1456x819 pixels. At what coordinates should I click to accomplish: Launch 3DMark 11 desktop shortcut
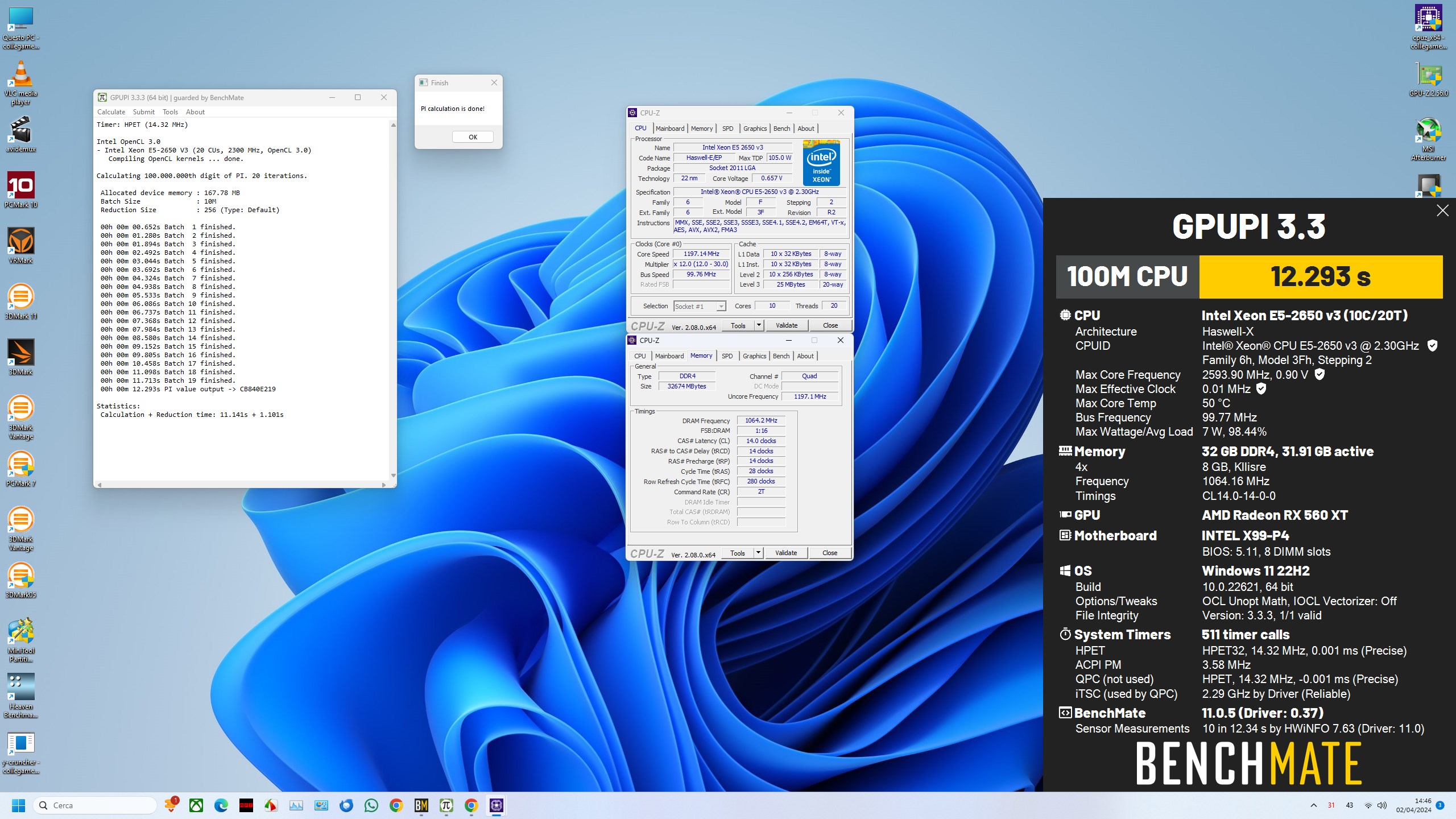[x=20, y=301]
